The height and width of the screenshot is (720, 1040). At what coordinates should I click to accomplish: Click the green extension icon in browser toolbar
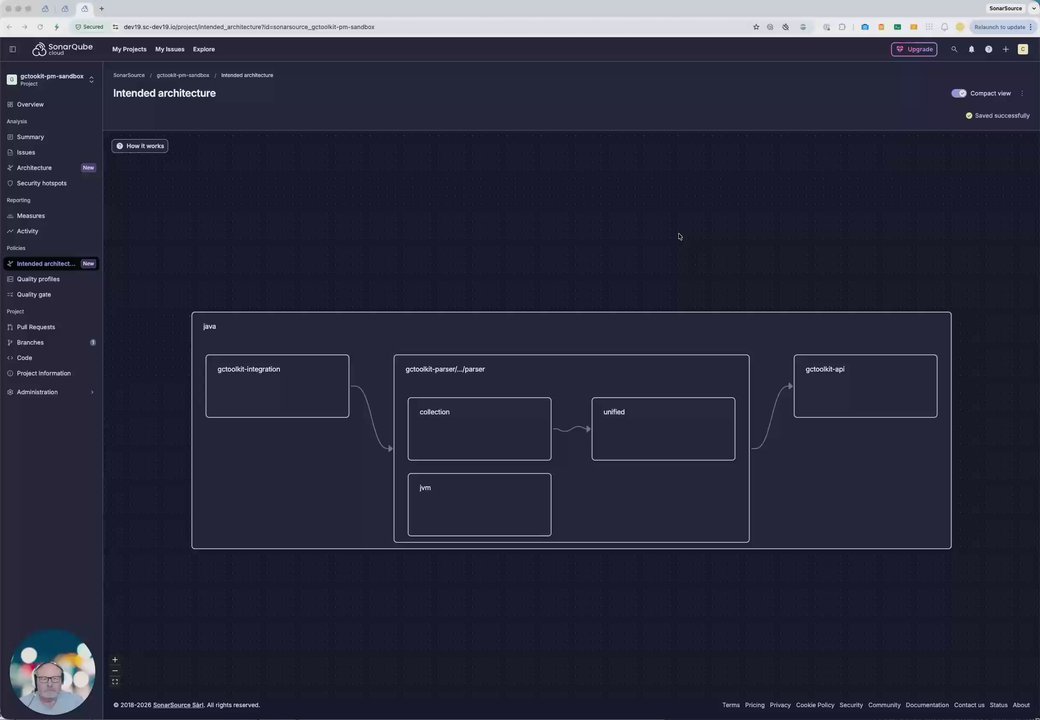(x=897, y=27)
